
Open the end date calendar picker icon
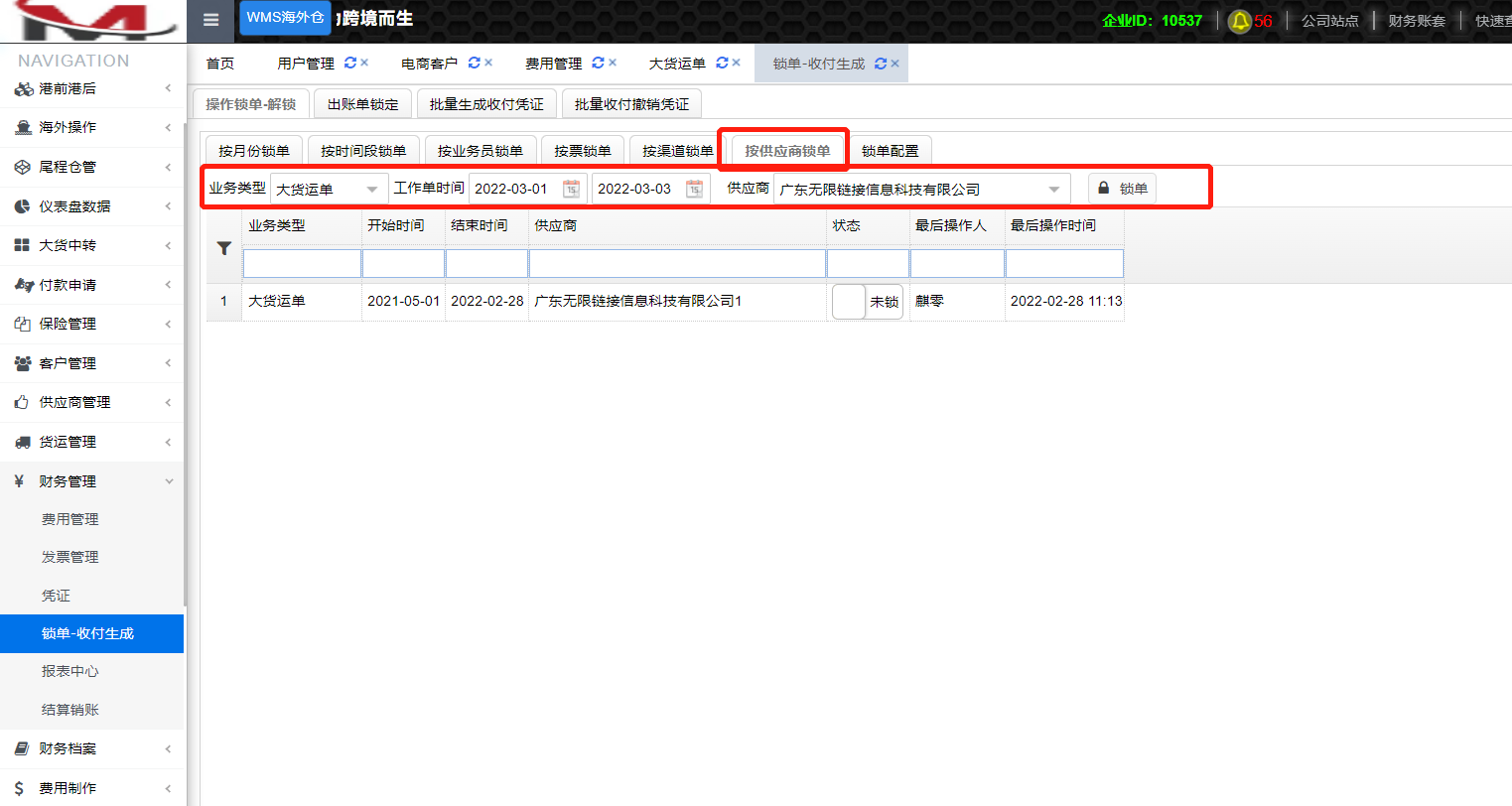[694, 189]
